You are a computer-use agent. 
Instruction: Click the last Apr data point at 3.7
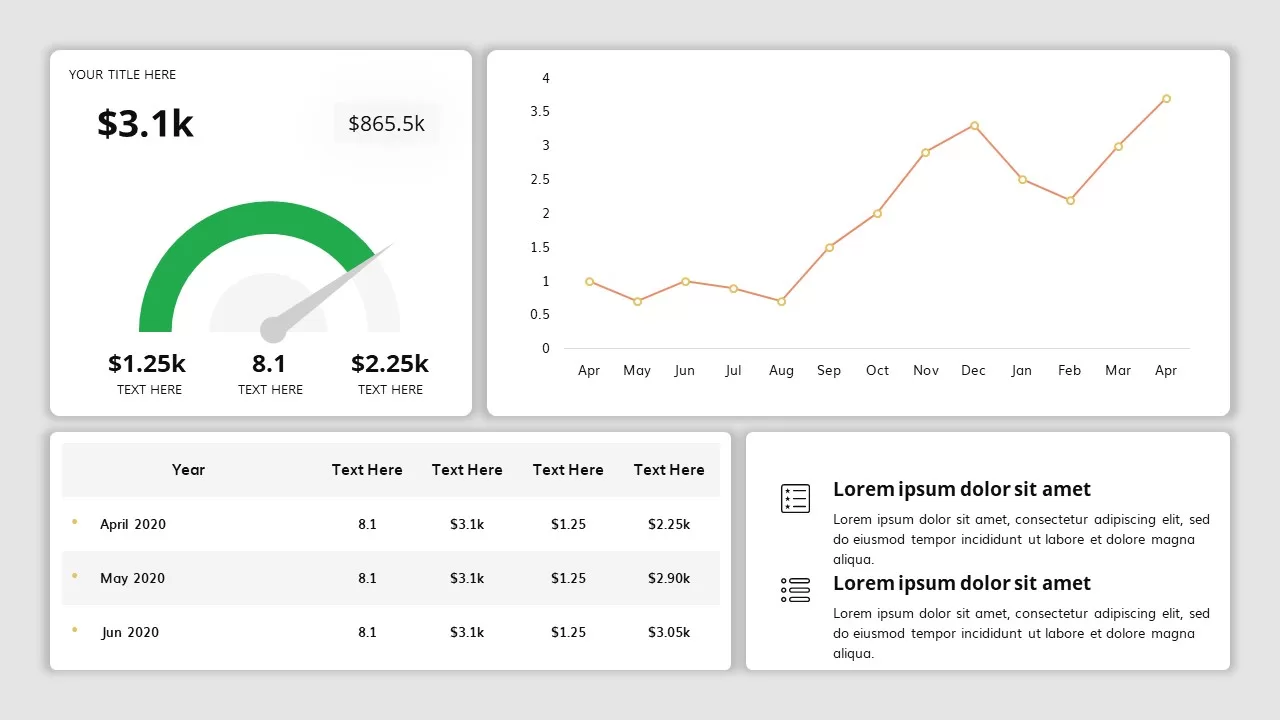[x=1166, y=99]
